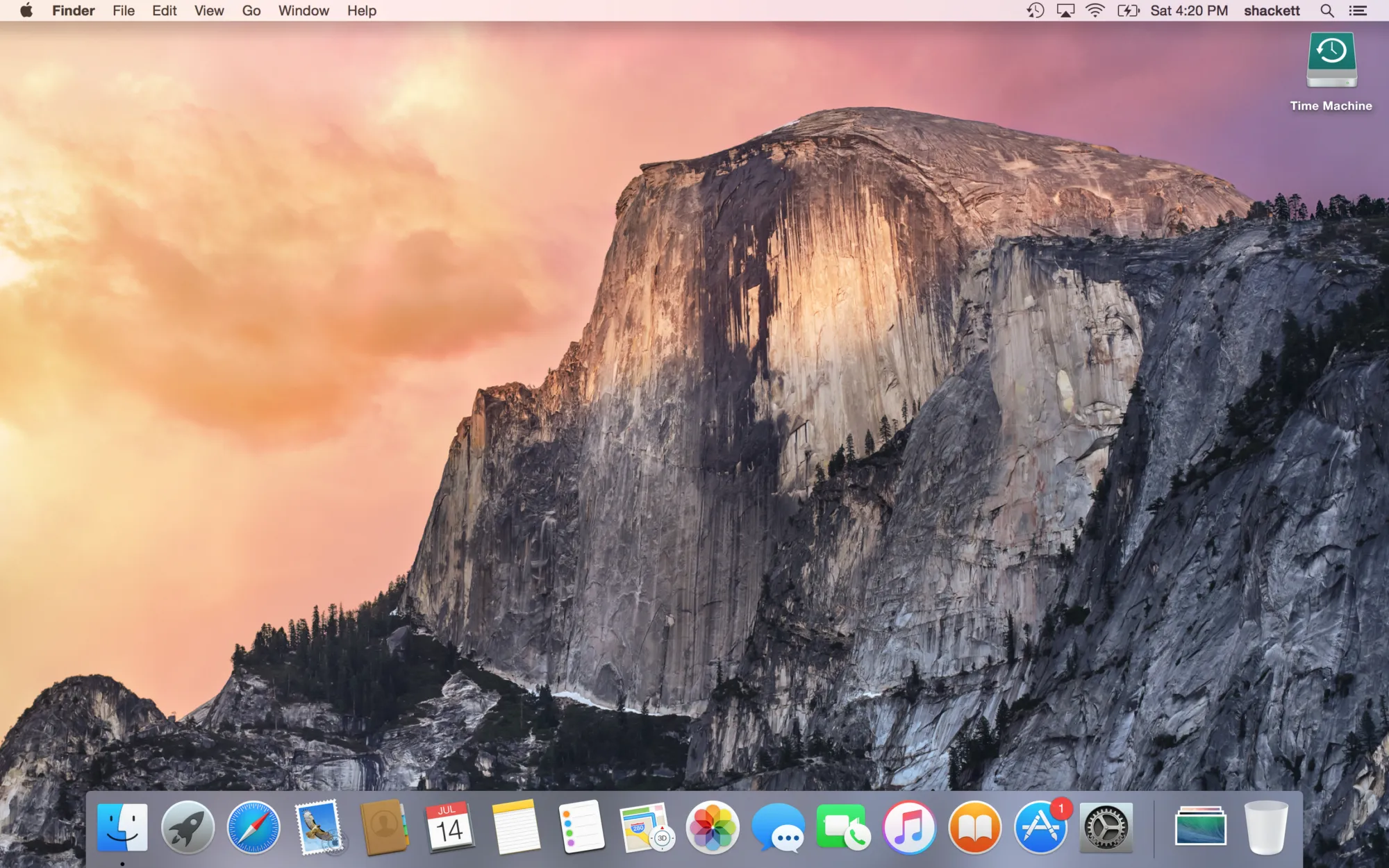The image size is (1389, 868).
Task: Open Launchpad from the Dock
Action: [x=188, y=828]
